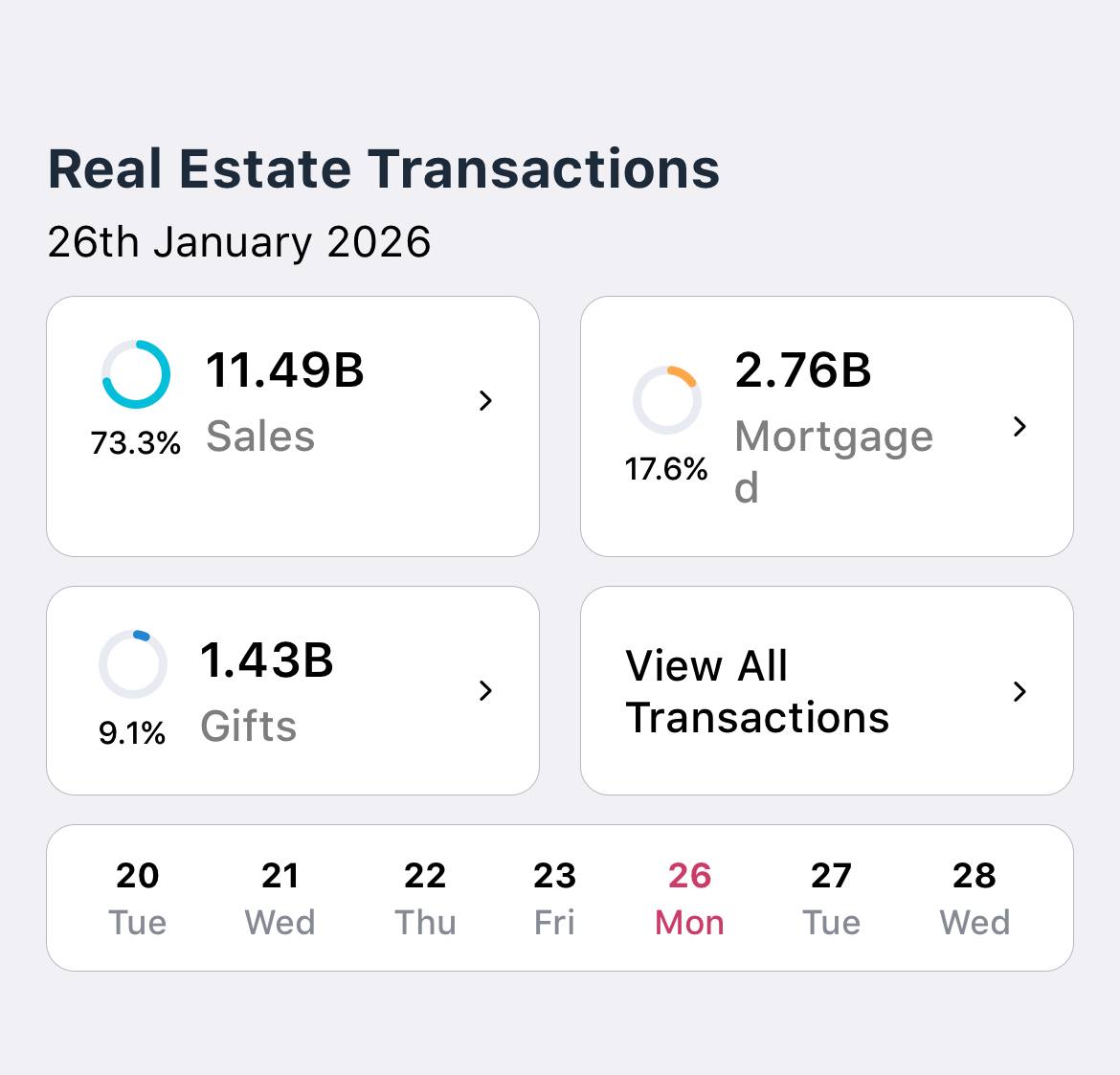Switch to the Friday 23 date tab
This screenshot has width=1120, height=1075.
click(x=555, y=897)
